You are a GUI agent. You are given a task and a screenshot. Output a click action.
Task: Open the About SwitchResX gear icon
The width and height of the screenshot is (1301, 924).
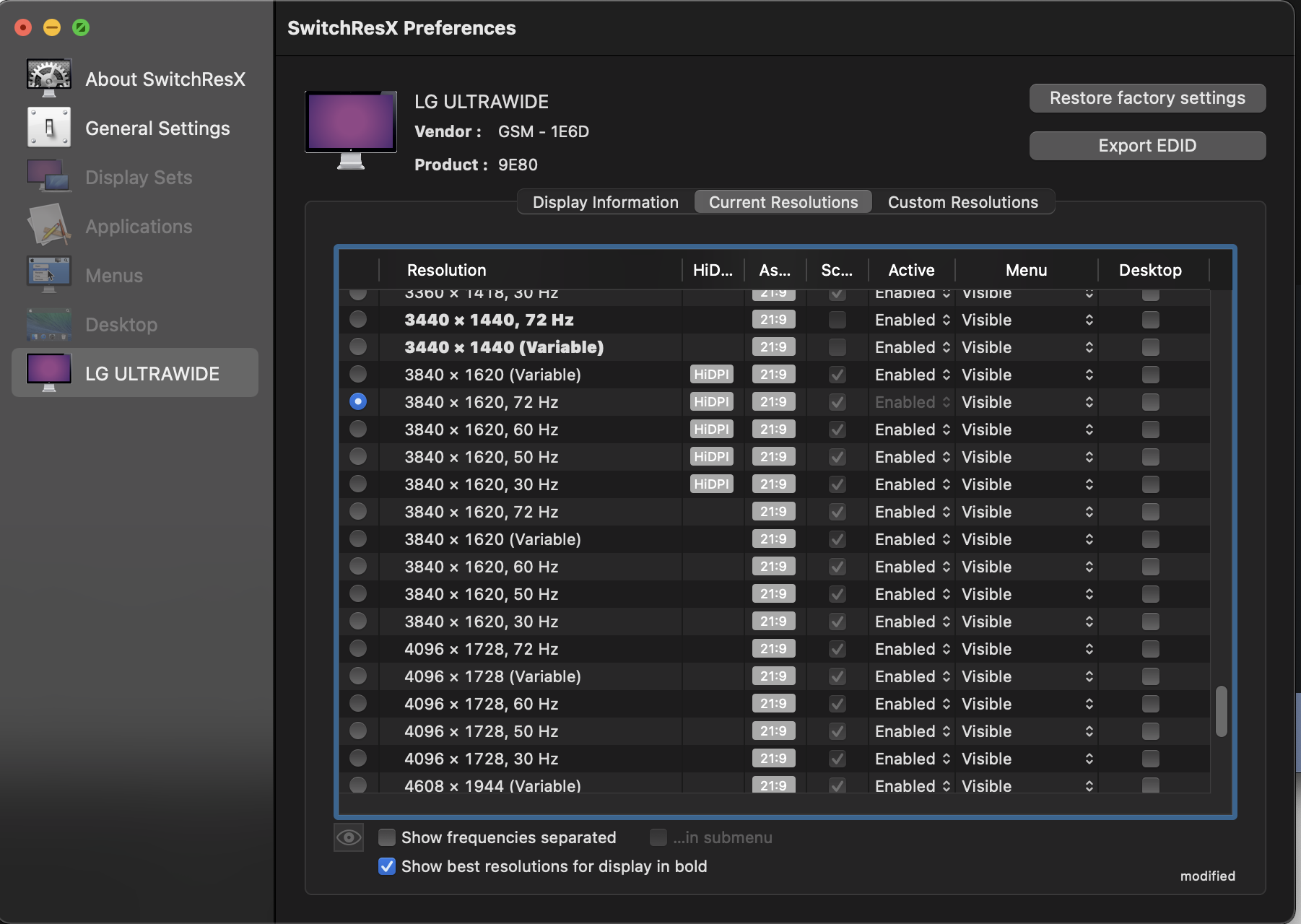[x=48, y=78]
